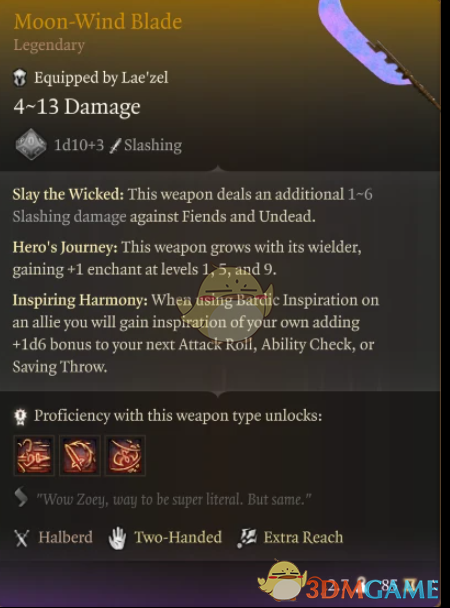Click the 3DMGAME watermark logo
The image size is (450, 608).
click(x=348, y=583)
